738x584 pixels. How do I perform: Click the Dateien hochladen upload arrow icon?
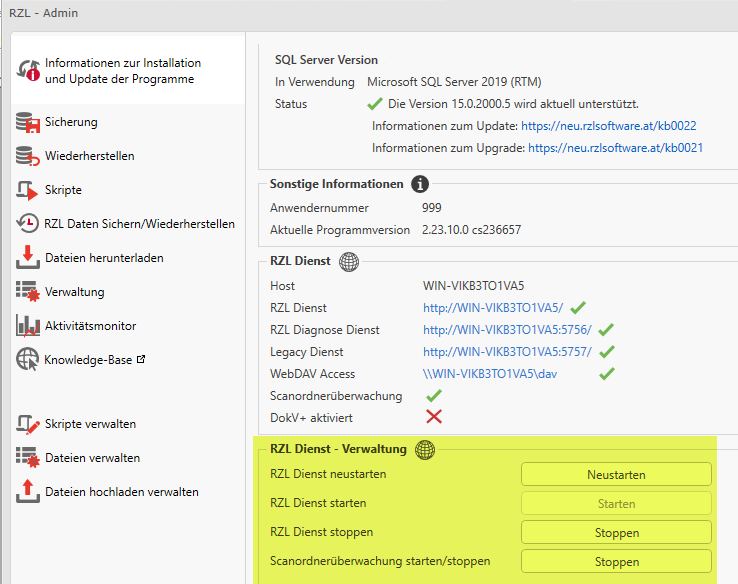tap(28, 491)
